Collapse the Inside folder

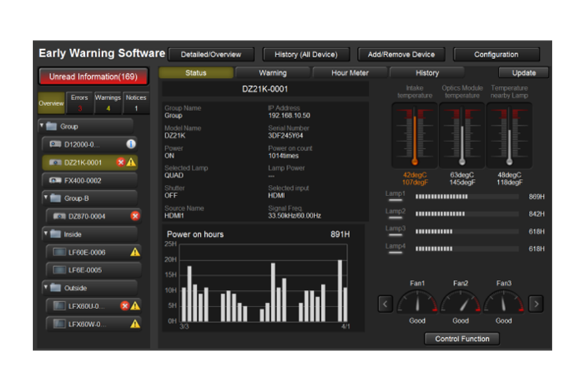tap(45, 233)
